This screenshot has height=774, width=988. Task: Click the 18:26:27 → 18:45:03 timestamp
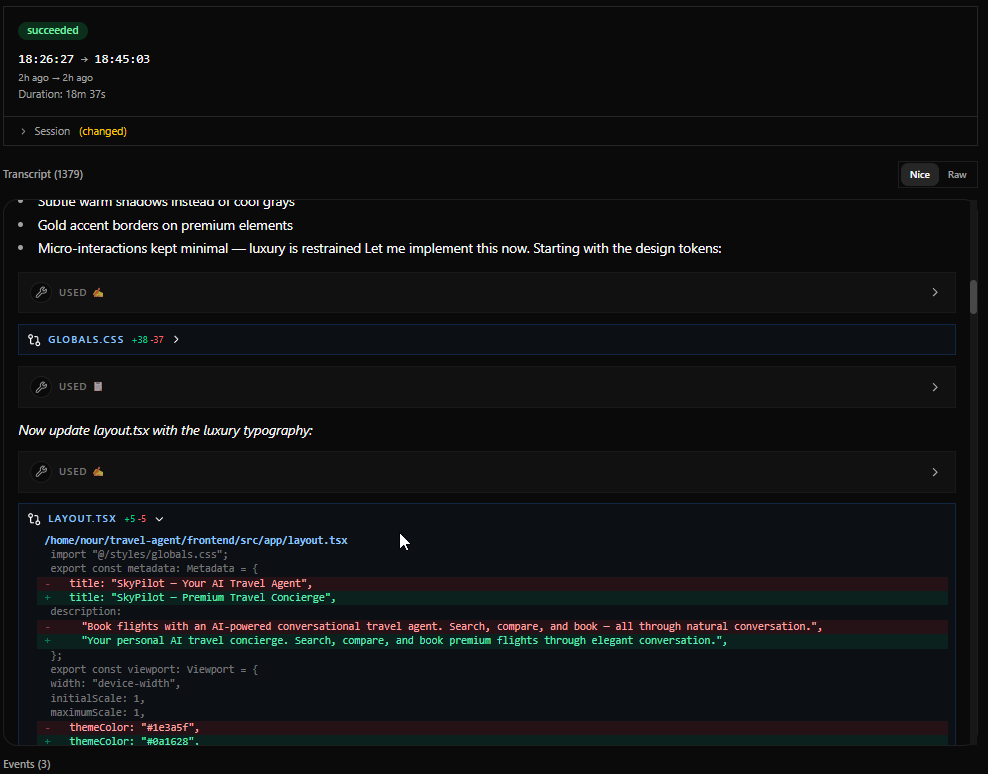click(84, 59)
